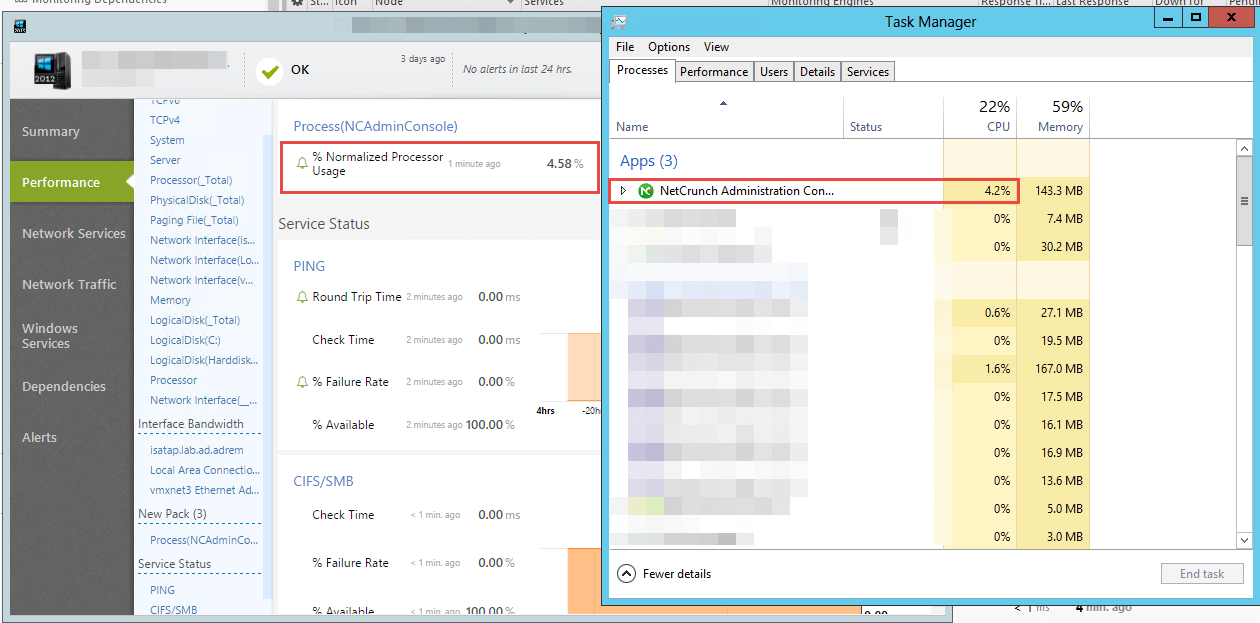The image size is (1260, 623).
Task: Select PING under Service Status list
Action: 162,590
